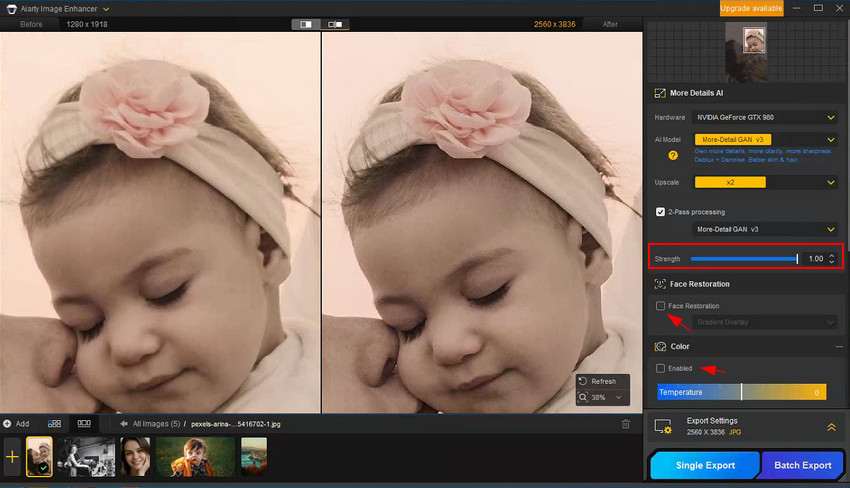This screenshot has height=488, width=850.
Task: Collapse the Color section with the minus icon
Action: coord(839,346)
